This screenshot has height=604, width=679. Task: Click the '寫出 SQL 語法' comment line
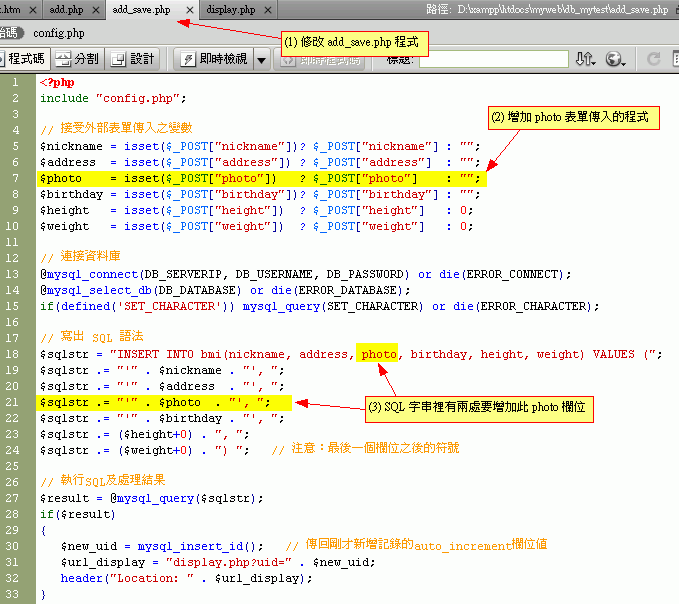coord(92,336)
